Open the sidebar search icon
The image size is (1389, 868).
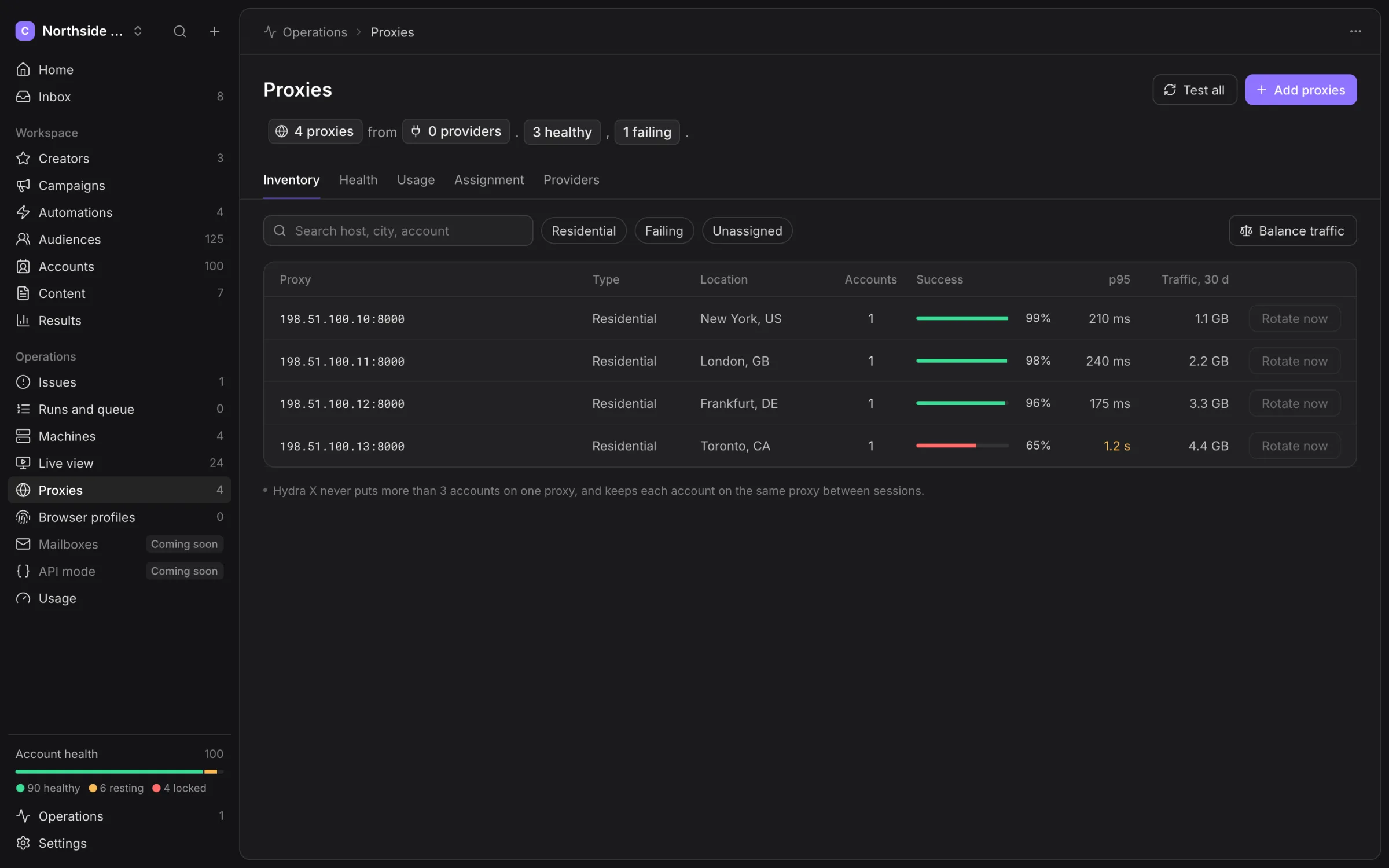point(179,31)
